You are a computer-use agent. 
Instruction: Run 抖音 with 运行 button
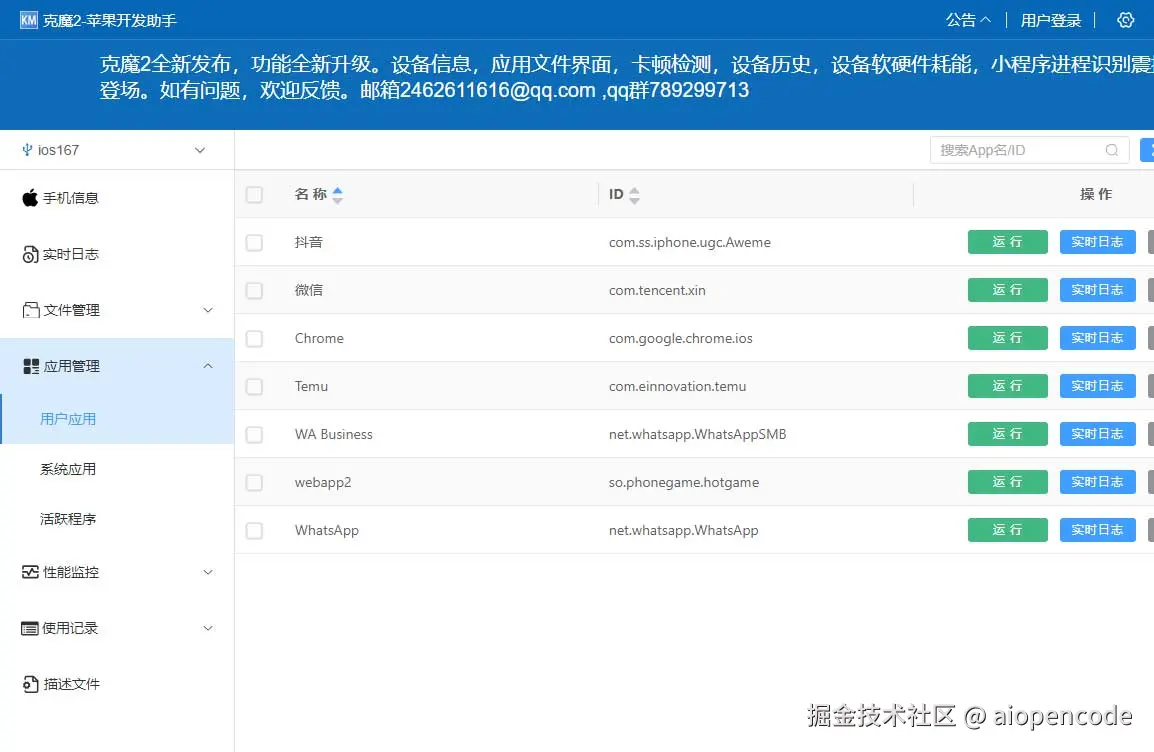pyautogui.click(x=1008, y=241)
